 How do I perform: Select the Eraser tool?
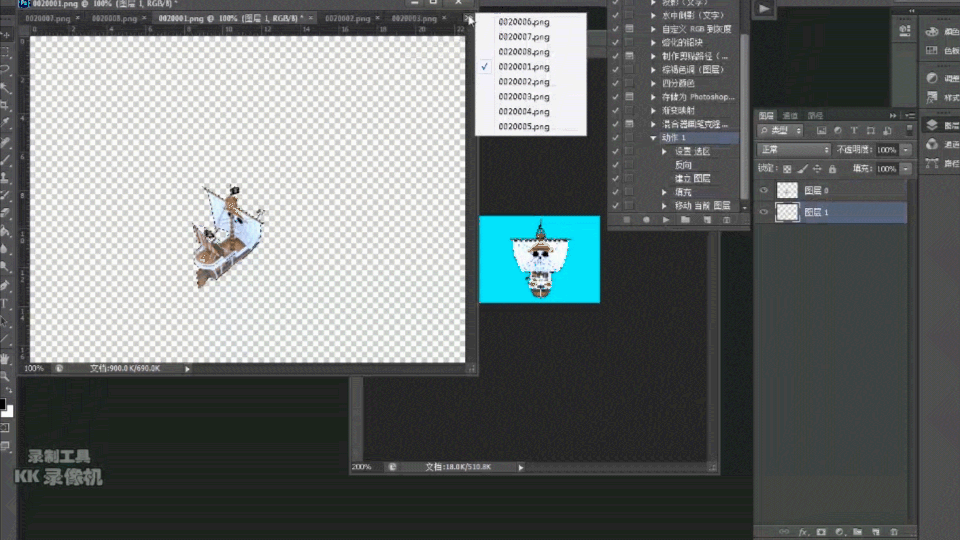tap(5, 213)
